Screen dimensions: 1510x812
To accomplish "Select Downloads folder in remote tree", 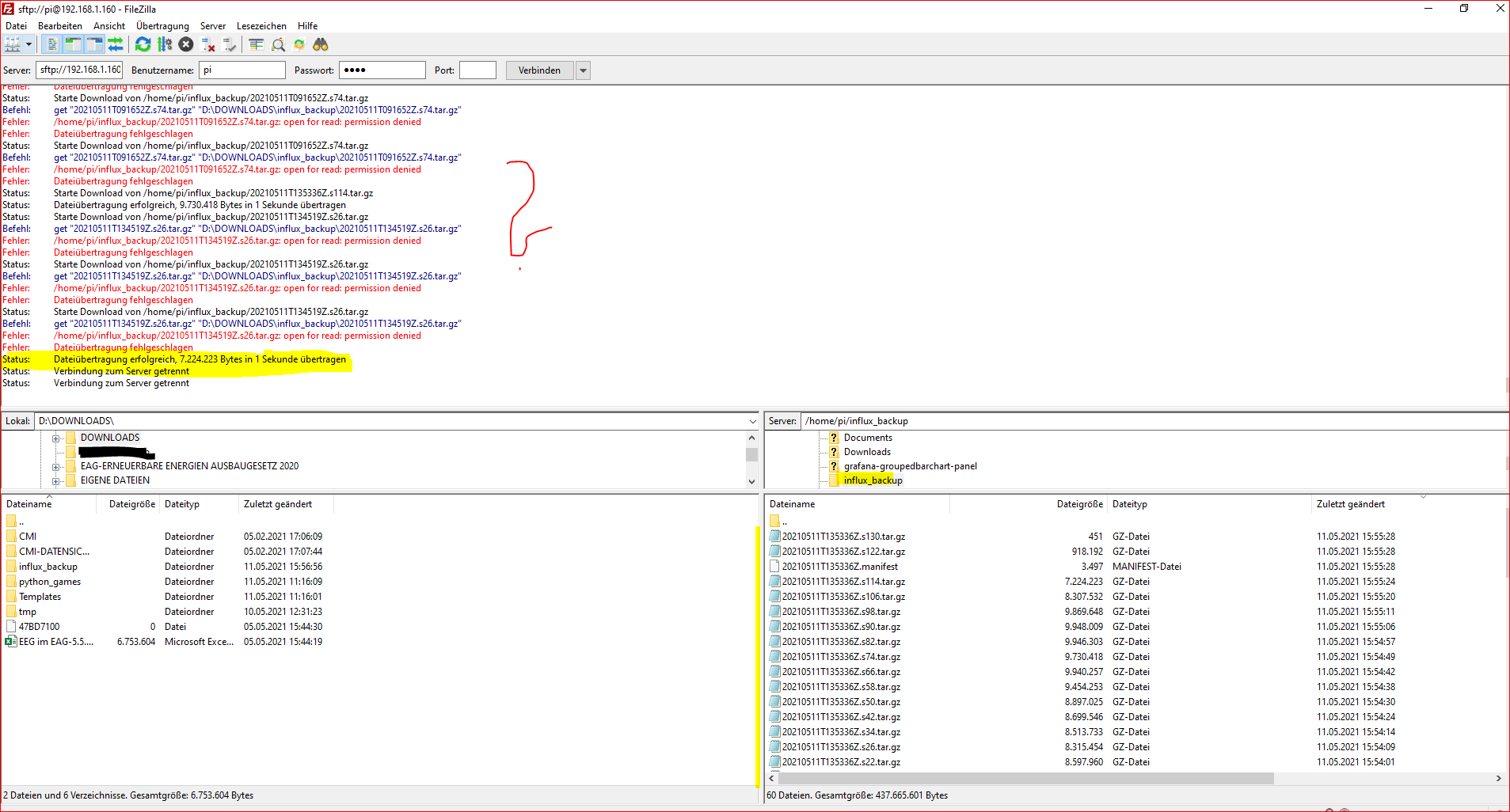I will coord(867,452).
